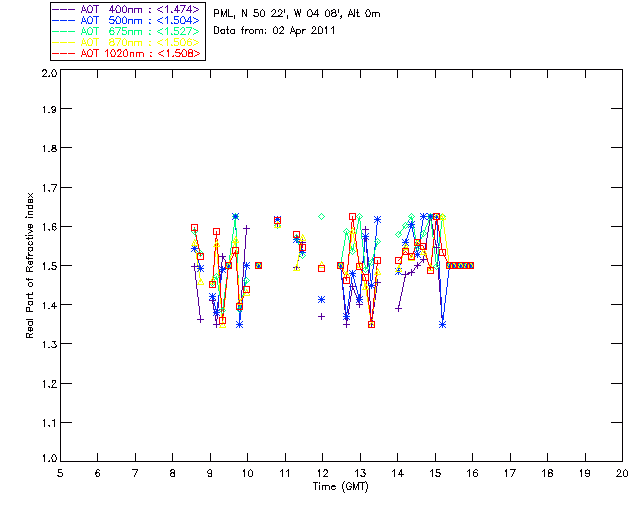Click the isolated green diamond marker at 12 GMT
Screen dimensions: 640x512
click(322, 216)
